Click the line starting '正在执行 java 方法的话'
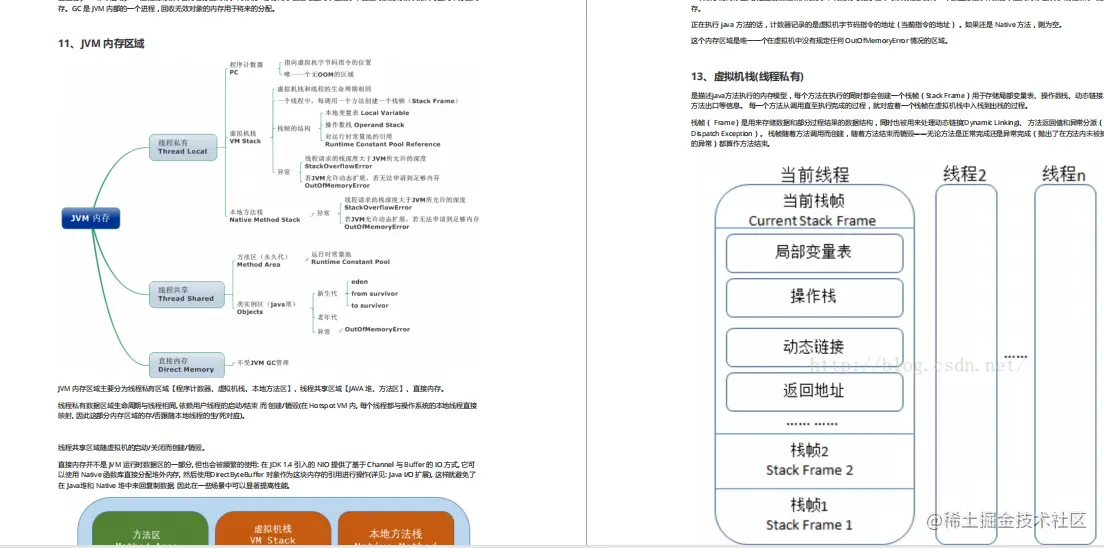The width and height of the screenshot is (1104, 548). [x=876, y=25]
